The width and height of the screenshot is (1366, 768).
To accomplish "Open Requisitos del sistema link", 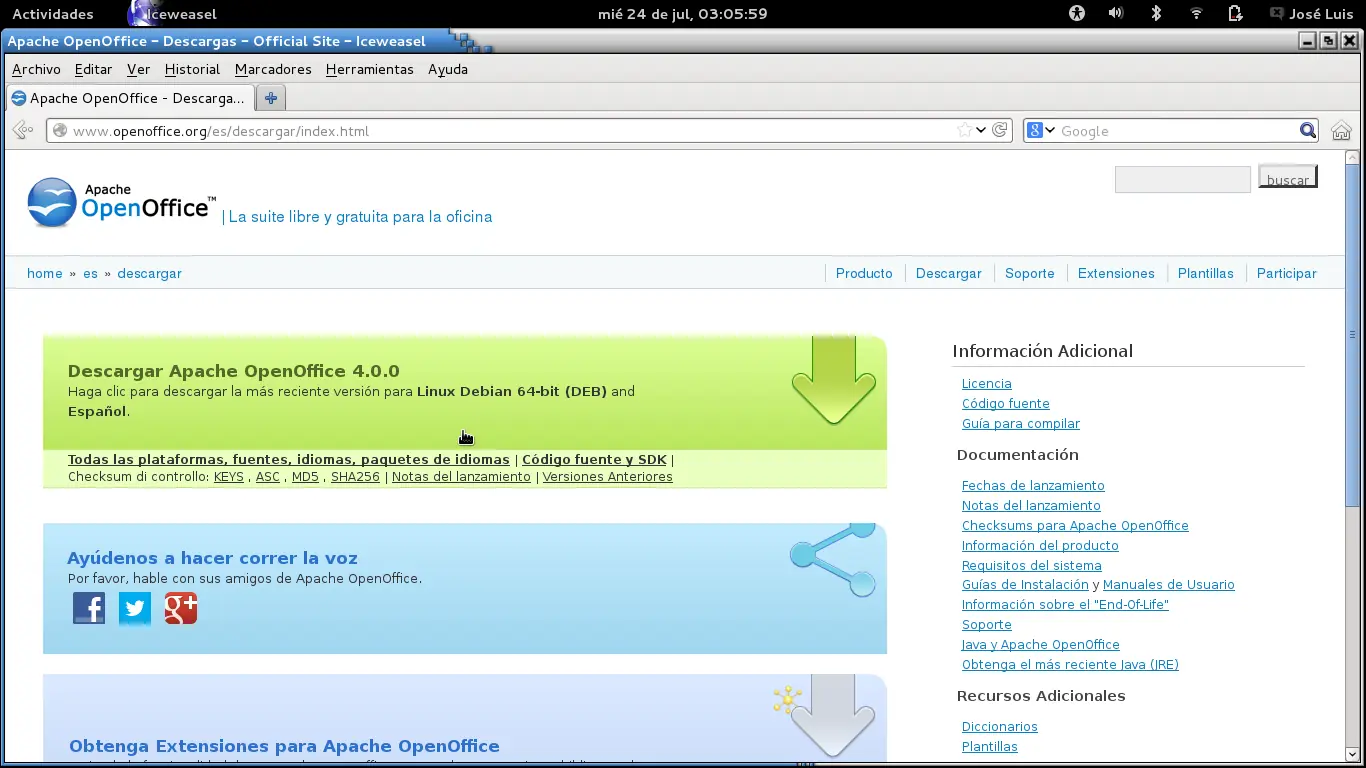I will click(1032, 566).
